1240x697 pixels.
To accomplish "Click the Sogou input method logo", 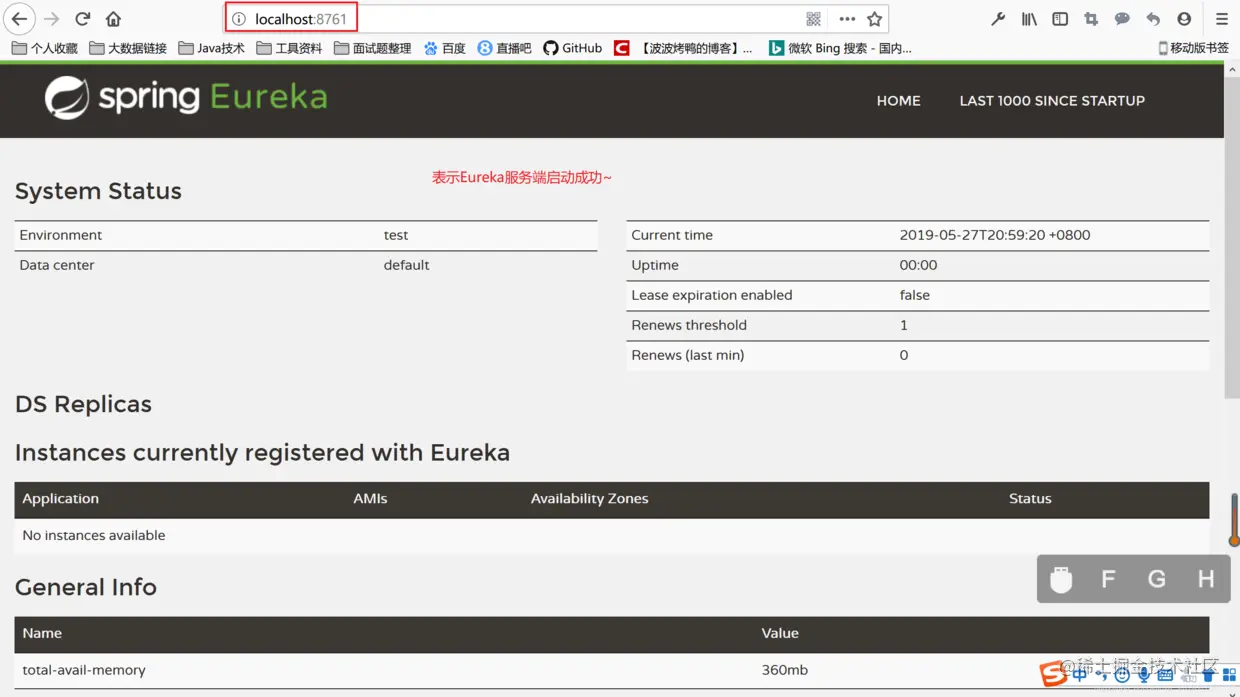I will click(x=1053, y=674).
